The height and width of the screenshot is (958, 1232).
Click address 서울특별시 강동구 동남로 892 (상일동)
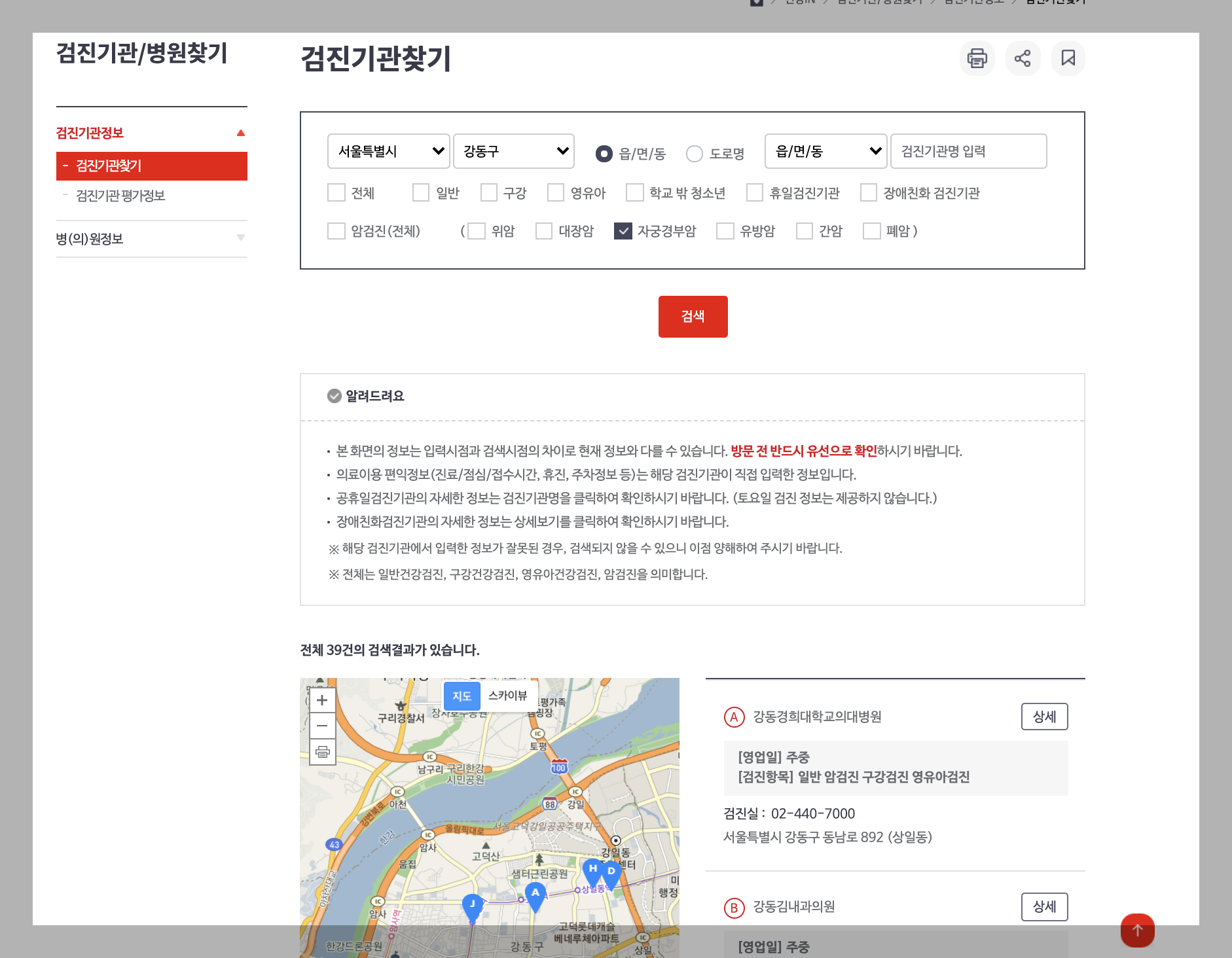click(828, 837)
